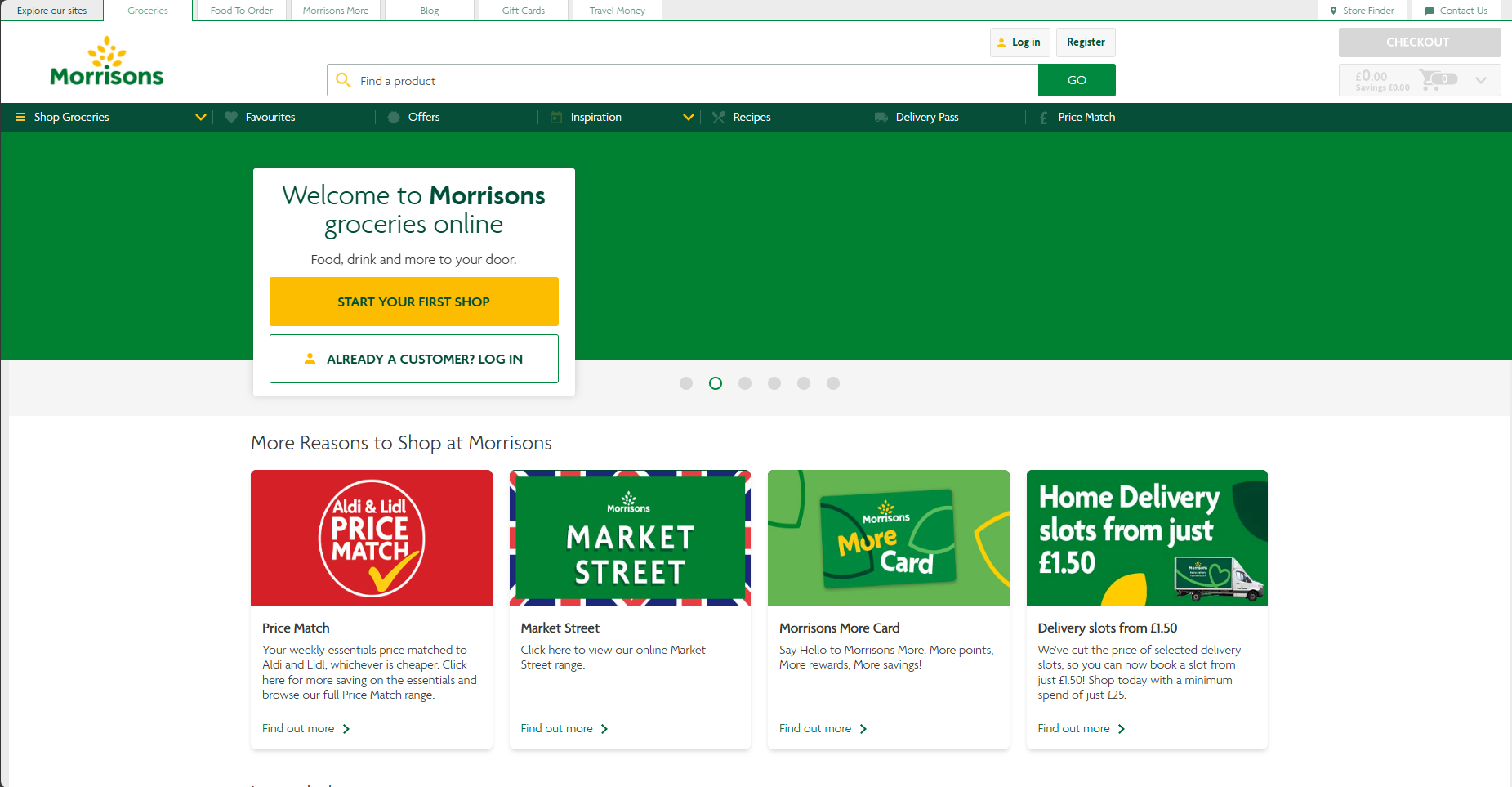Click the Delivery slots from £1.50 heading
This screenshot has height=787, width=1512.
click(1108, 628)
